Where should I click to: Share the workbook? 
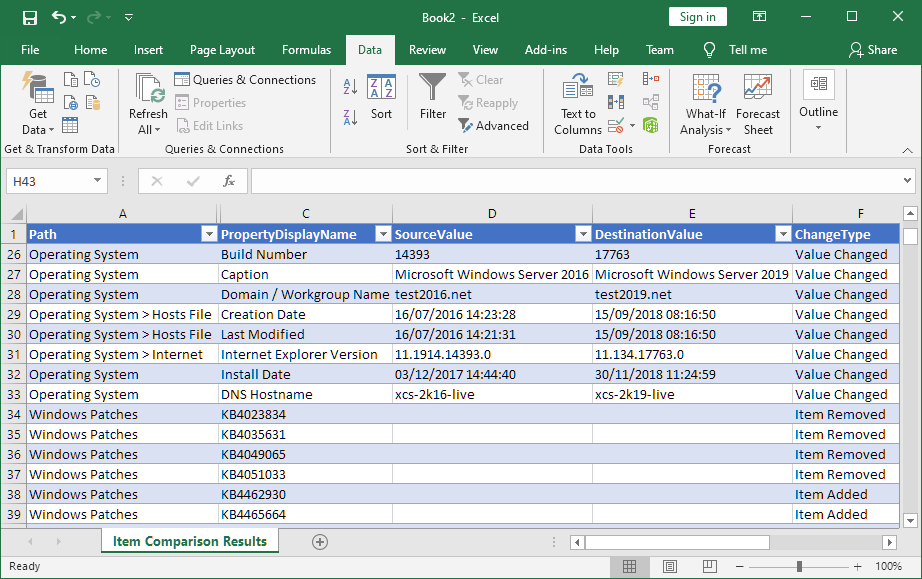(x=873, y=50)
